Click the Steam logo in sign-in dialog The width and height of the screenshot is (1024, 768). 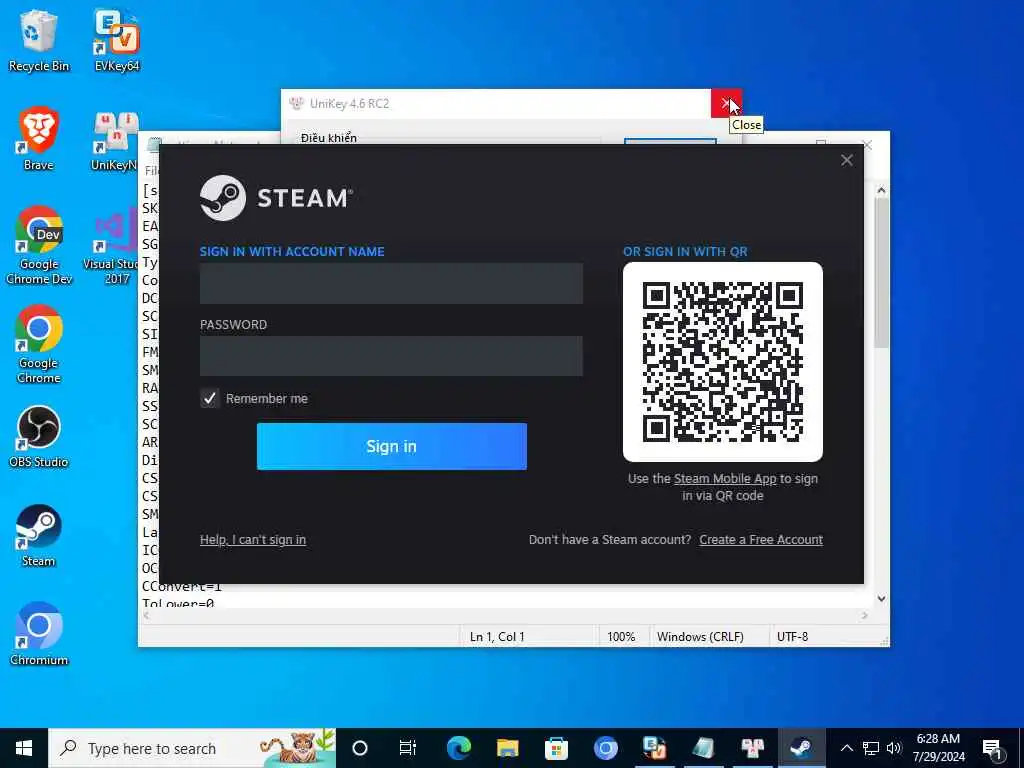(276, 198)
